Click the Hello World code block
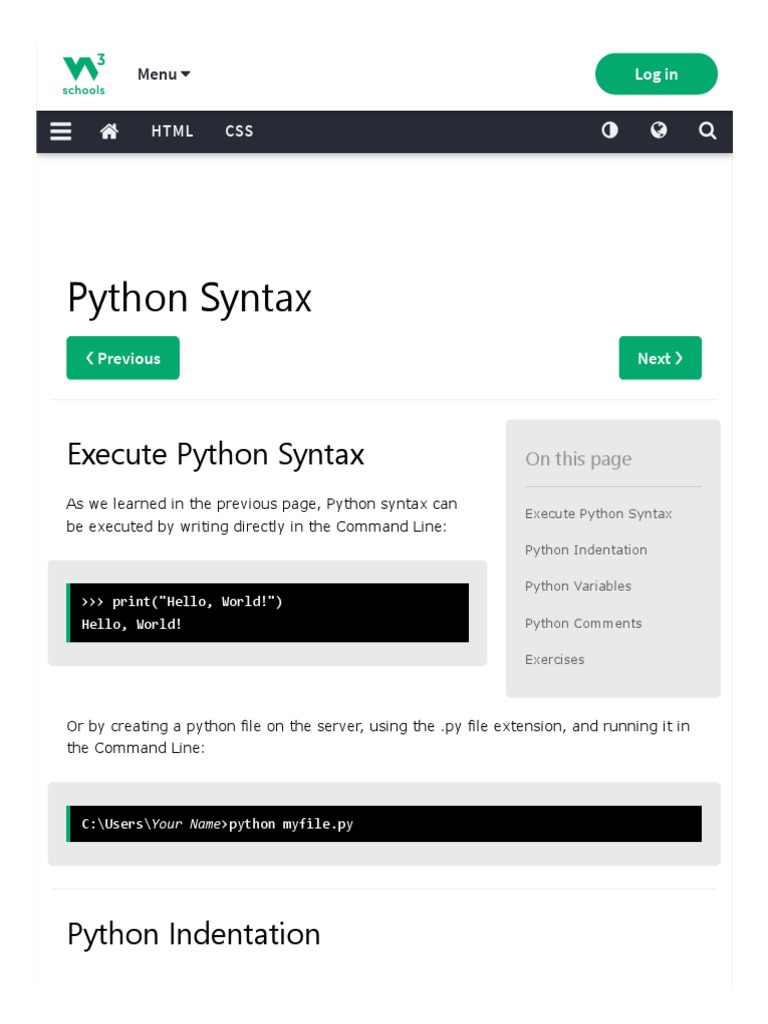Screen dimensions: 768x1024 coord(268,612)
